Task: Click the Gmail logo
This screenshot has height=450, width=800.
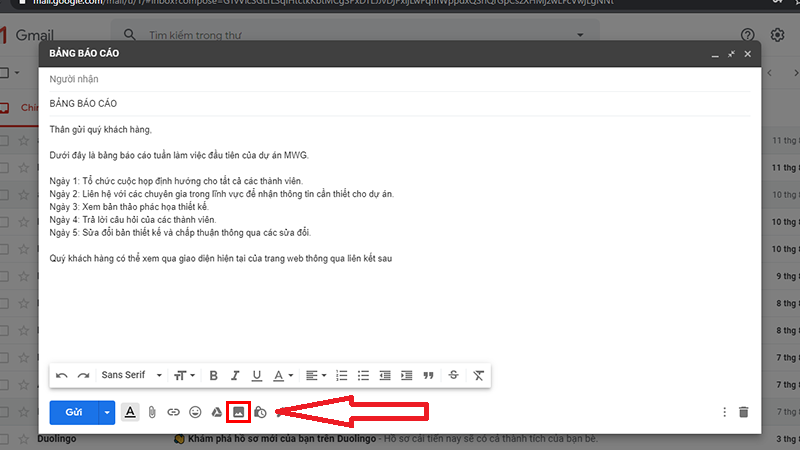Action: click(28, 35)
